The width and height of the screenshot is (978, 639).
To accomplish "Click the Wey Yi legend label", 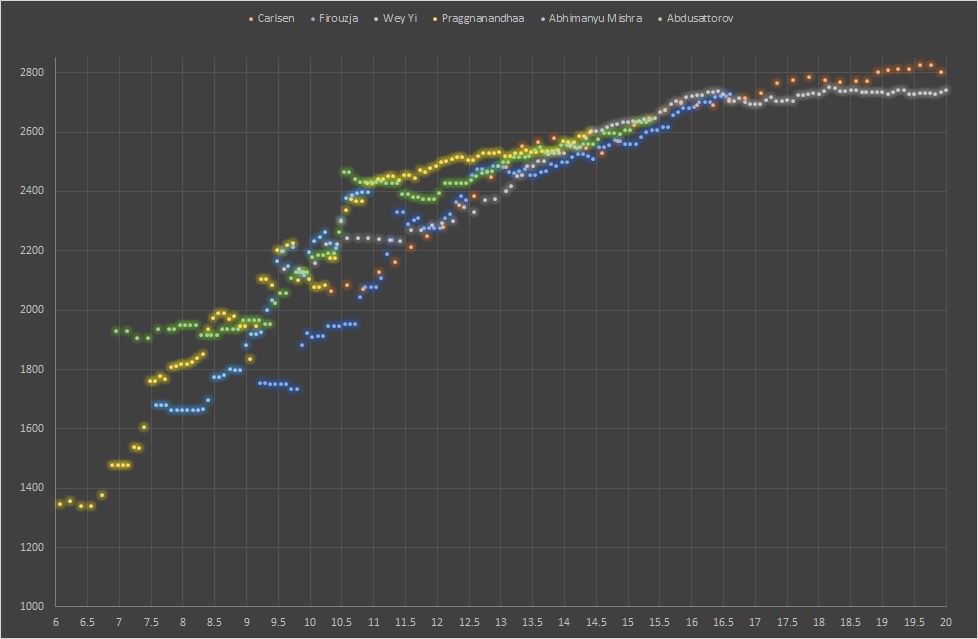I will point(400,18).
